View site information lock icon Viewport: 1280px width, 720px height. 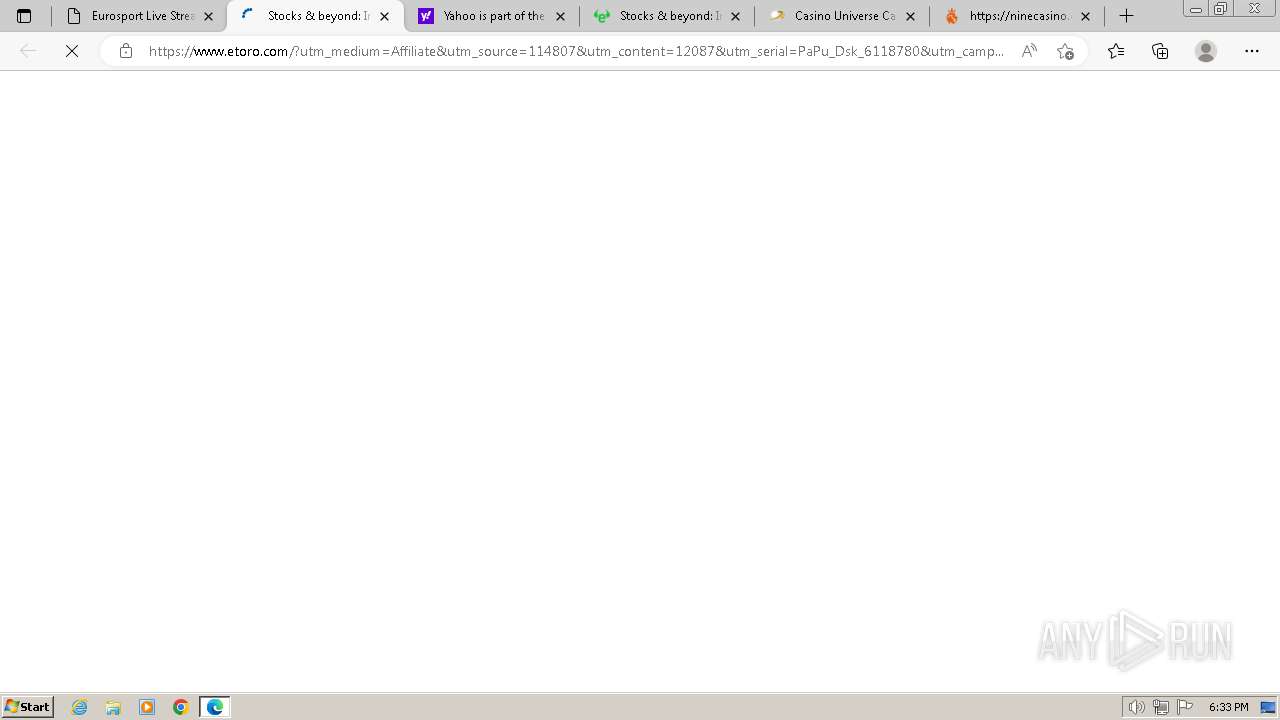[x=125, y=51]
